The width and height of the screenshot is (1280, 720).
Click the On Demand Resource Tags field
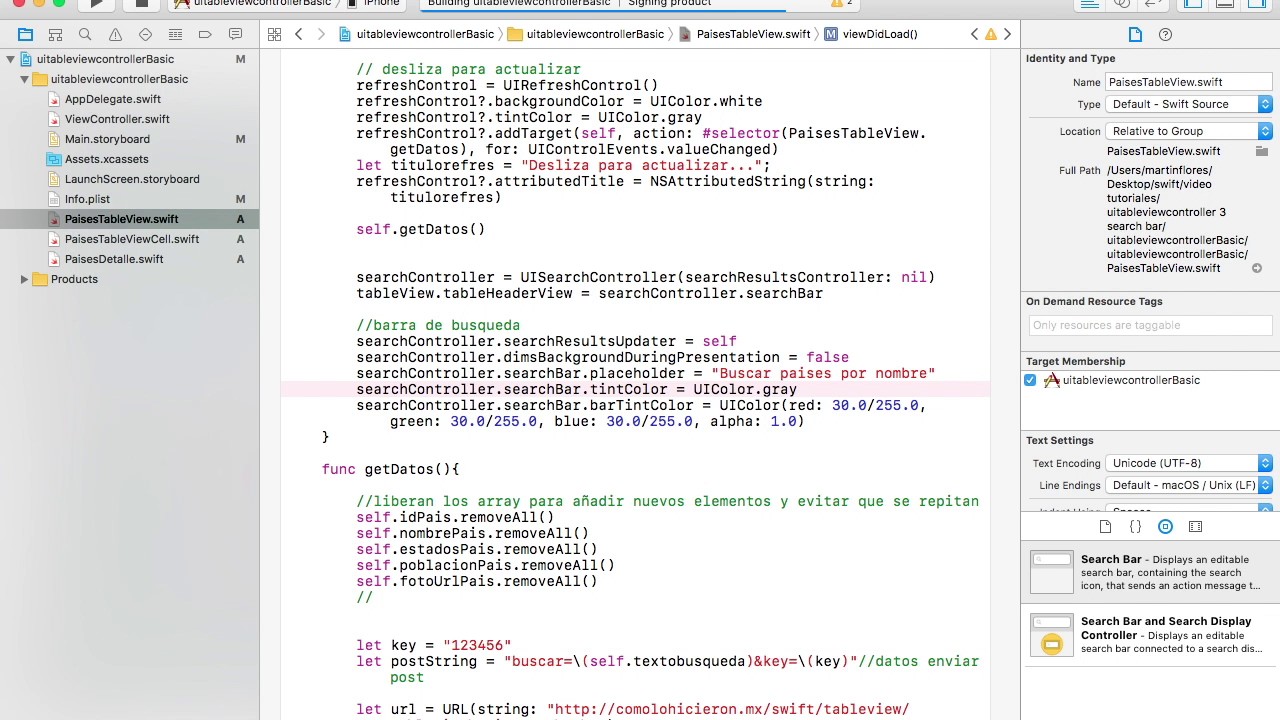point(1150,325)
